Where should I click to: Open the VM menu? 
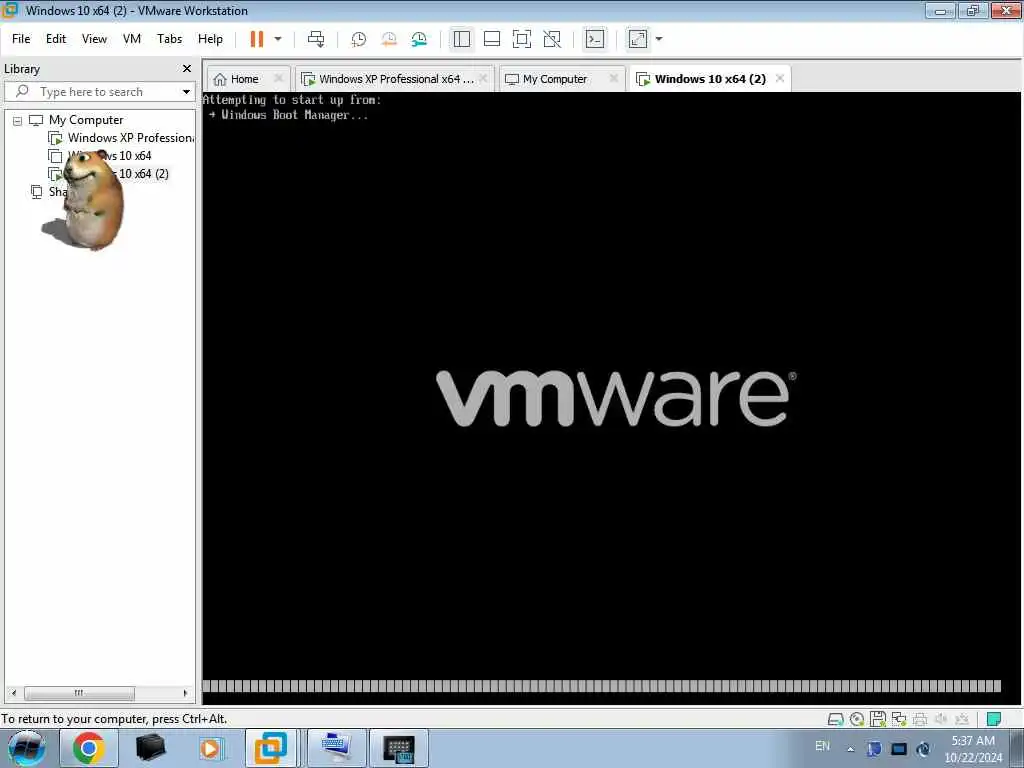(132, 39)
